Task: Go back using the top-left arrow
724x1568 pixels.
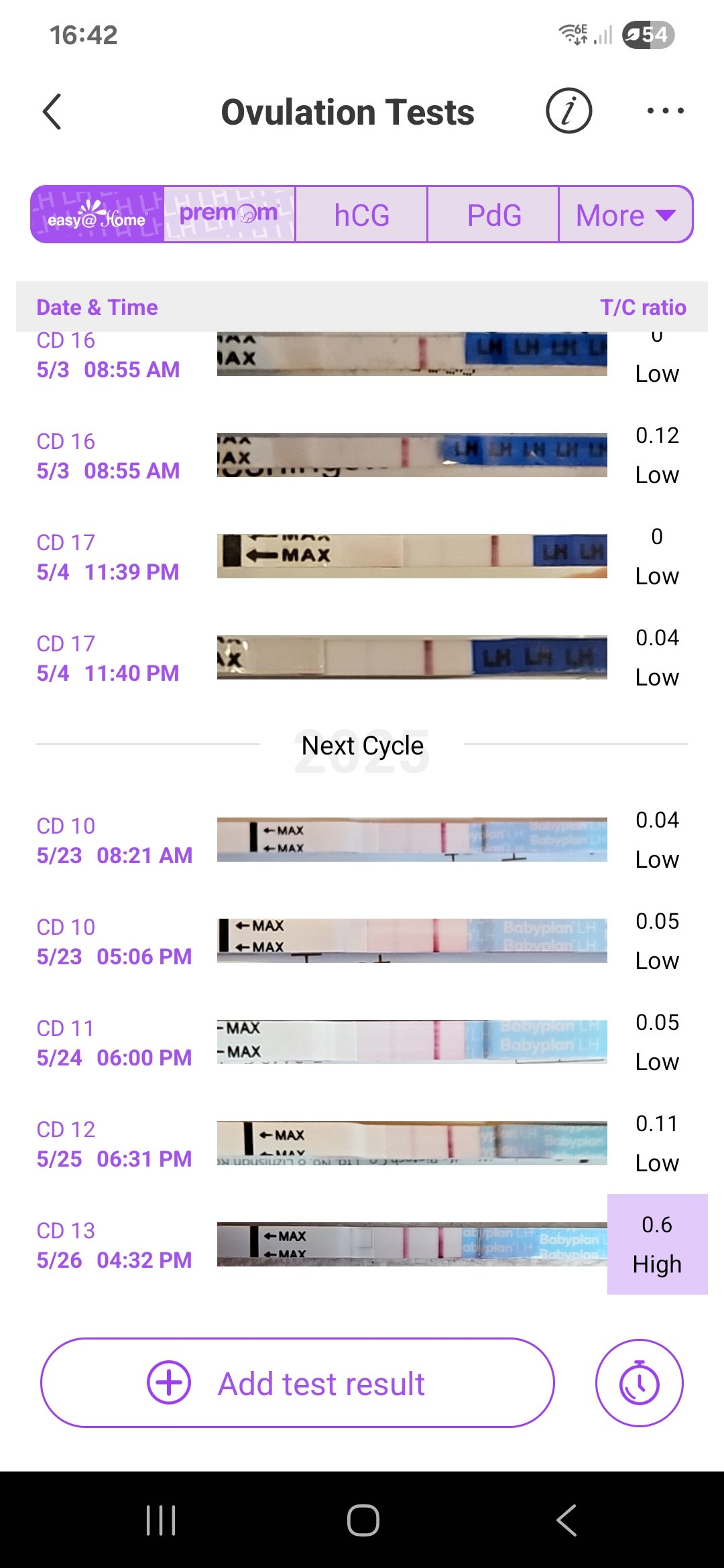Action: click(52, 111)
